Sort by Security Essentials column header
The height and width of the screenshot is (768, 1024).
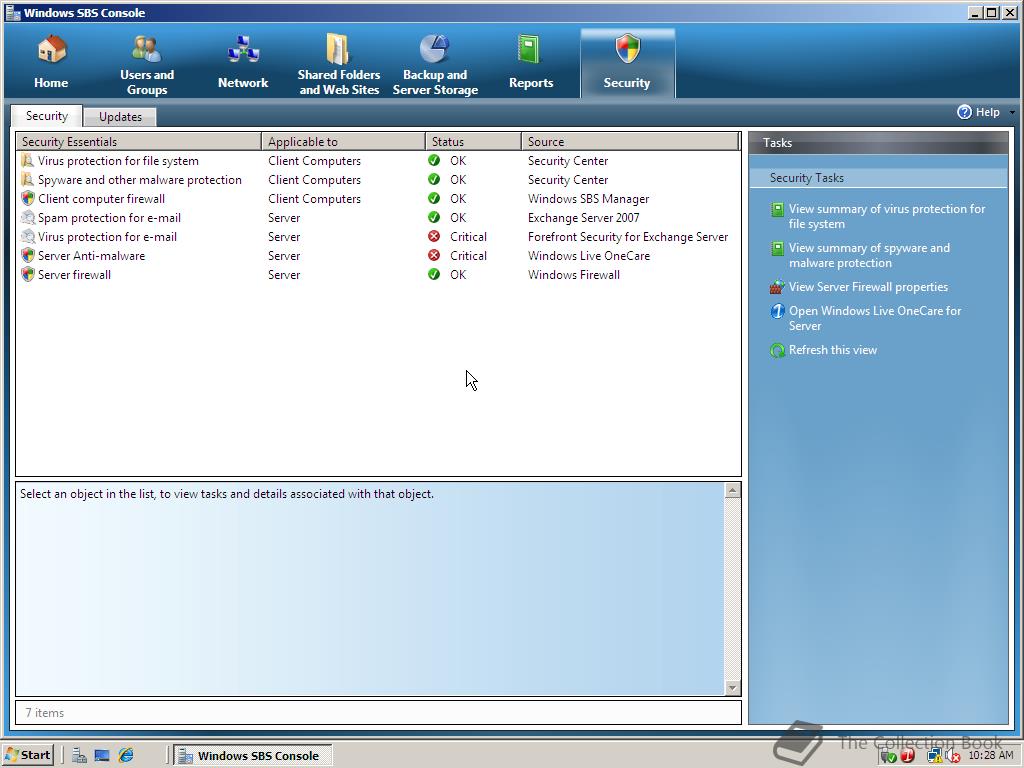pos(138,142)
